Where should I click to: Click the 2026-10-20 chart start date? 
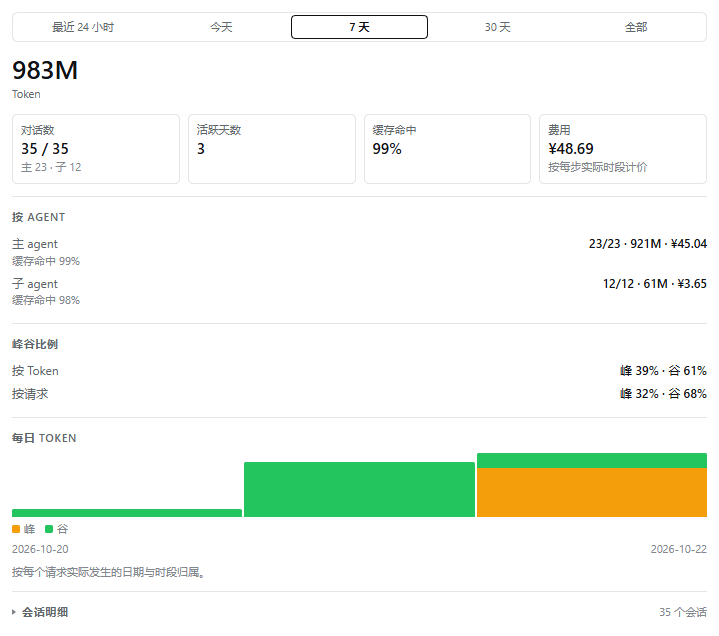40,549
